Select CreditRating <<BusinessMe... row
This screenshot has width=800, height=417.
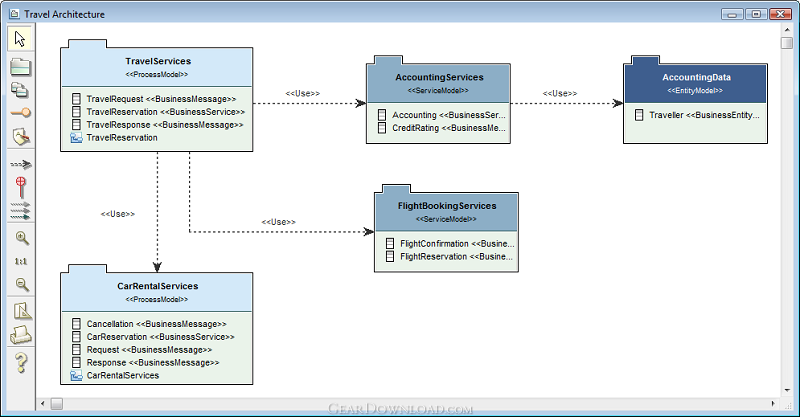point(442,128)
